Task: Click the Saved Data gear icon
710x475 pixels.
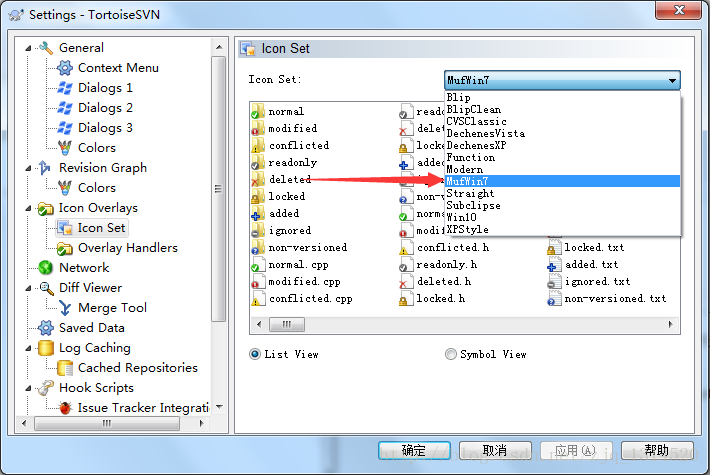Action: point(46,328)
